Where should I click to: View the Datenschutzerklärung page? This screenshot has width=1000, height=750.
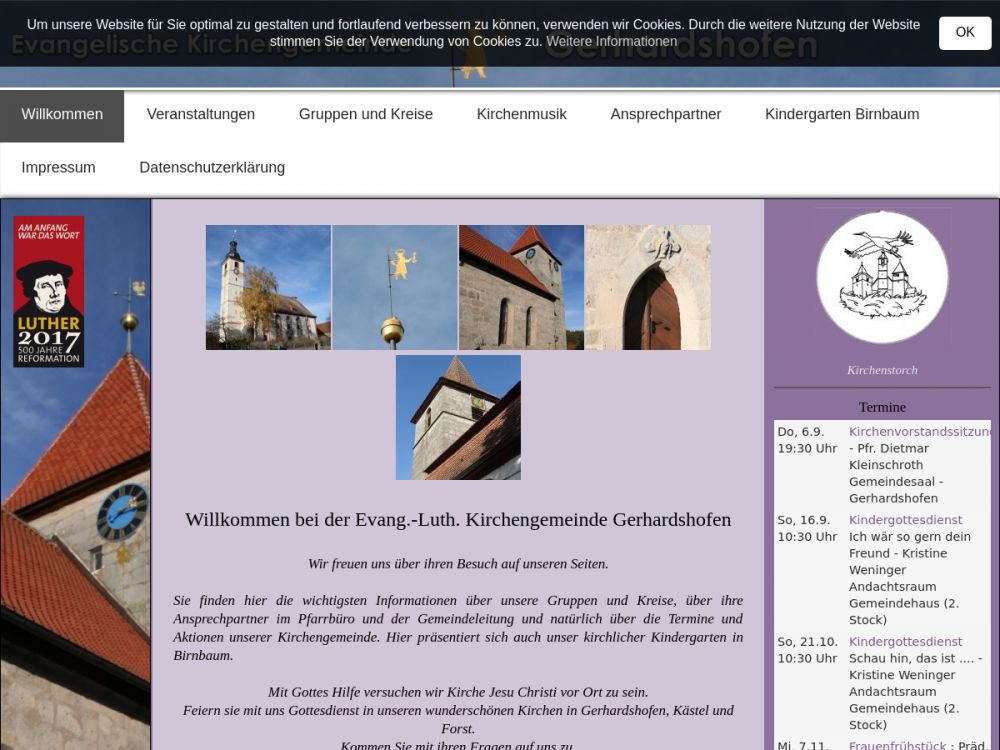[212, 168]
